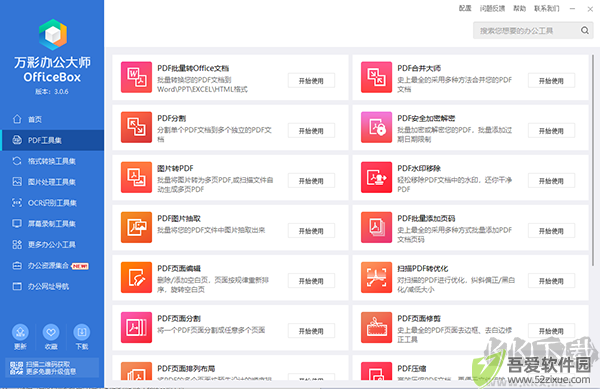Click 开始使用 for PDF批量添加页码
600x389 pixels.
point(551,231)
